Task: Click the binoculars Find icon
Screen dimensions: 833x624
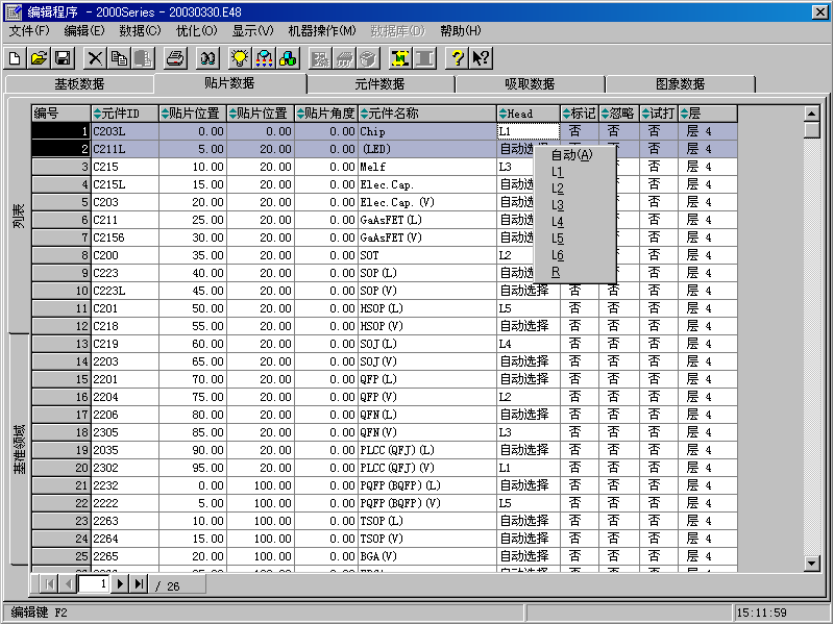Action: tap(208, 59)
